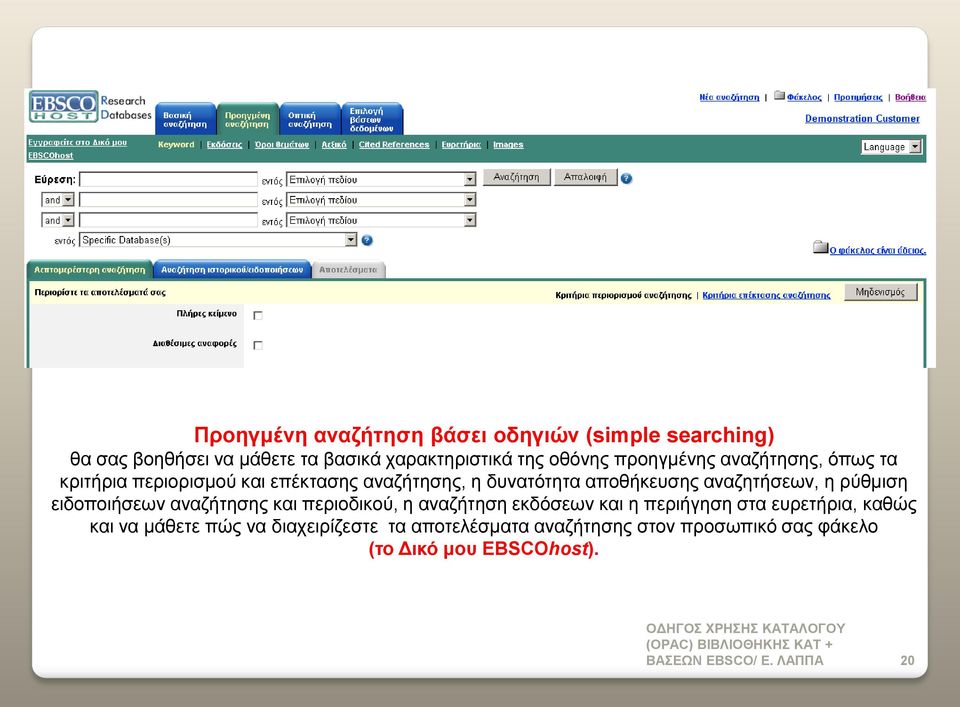This screenshot has height=707, width=960.
Task: Open the Specific Database(s) dropdown
Action: pyautogui.click(x=218, y=240)
